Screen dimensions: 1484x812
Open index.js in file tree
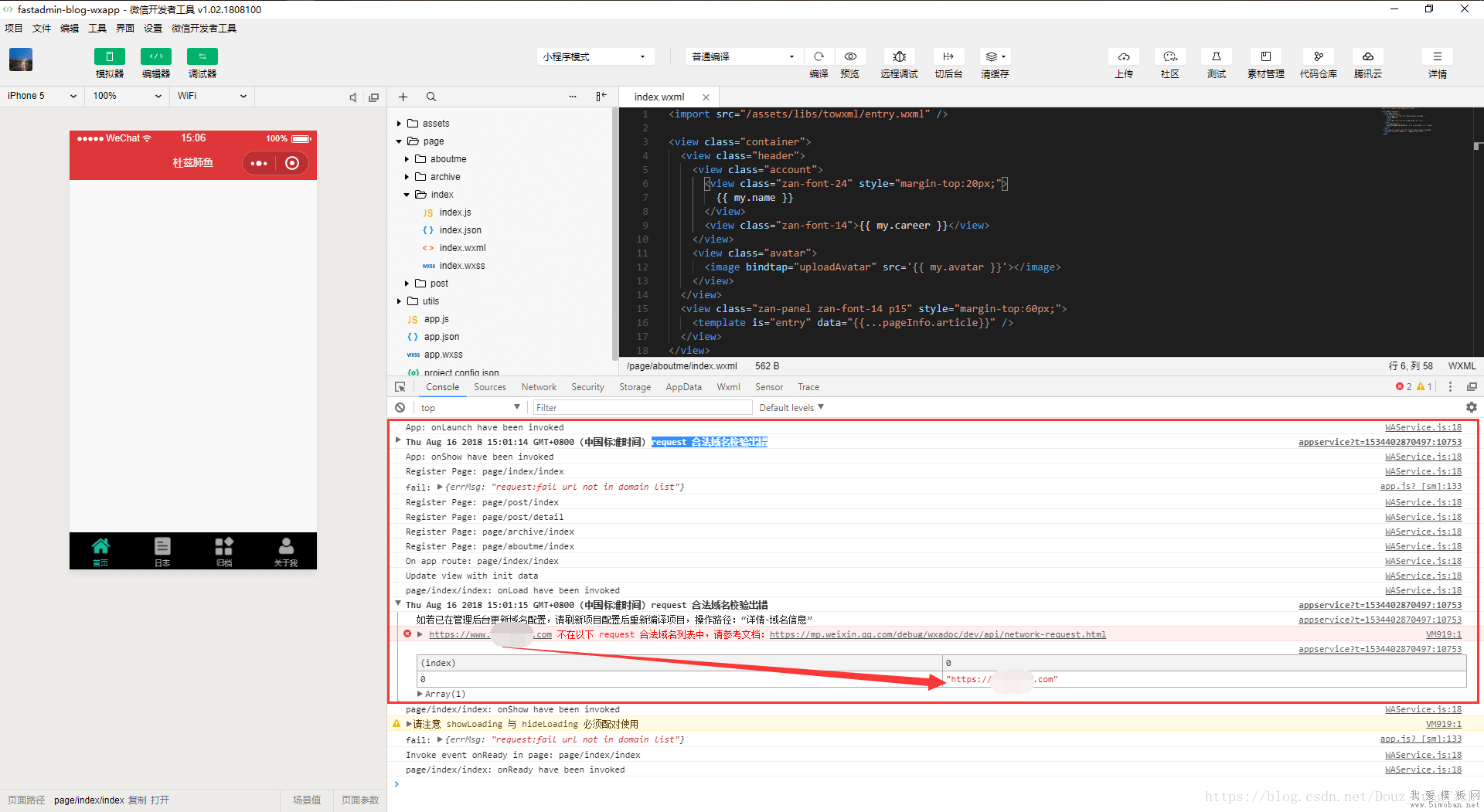point(454,212)
